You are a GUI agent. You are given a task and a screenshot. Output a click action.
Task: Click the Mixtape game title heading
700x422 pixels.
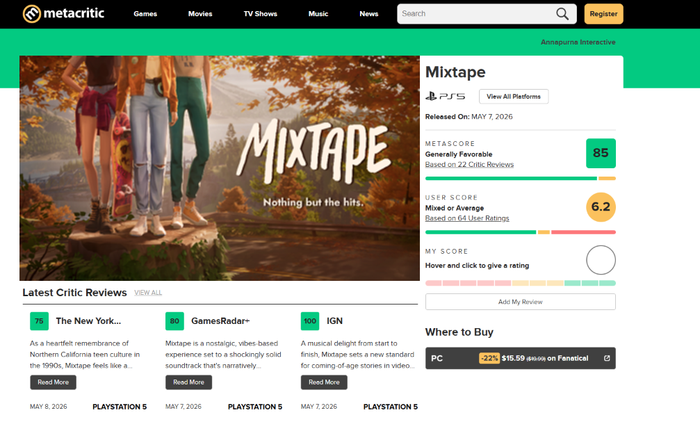tap(455, 72)
